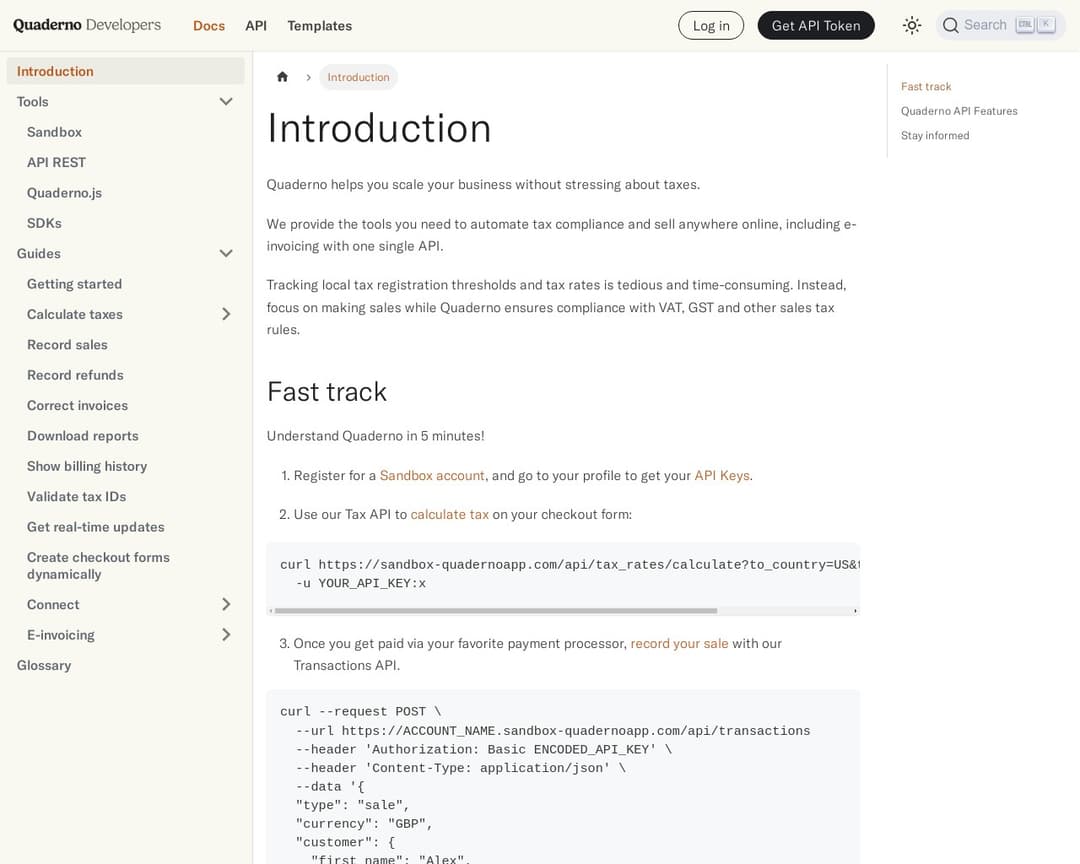The width and height of the screenshot is (1080, 864).
Task: Jump to Quaderno API Features section
Action: tap(959, 111)
